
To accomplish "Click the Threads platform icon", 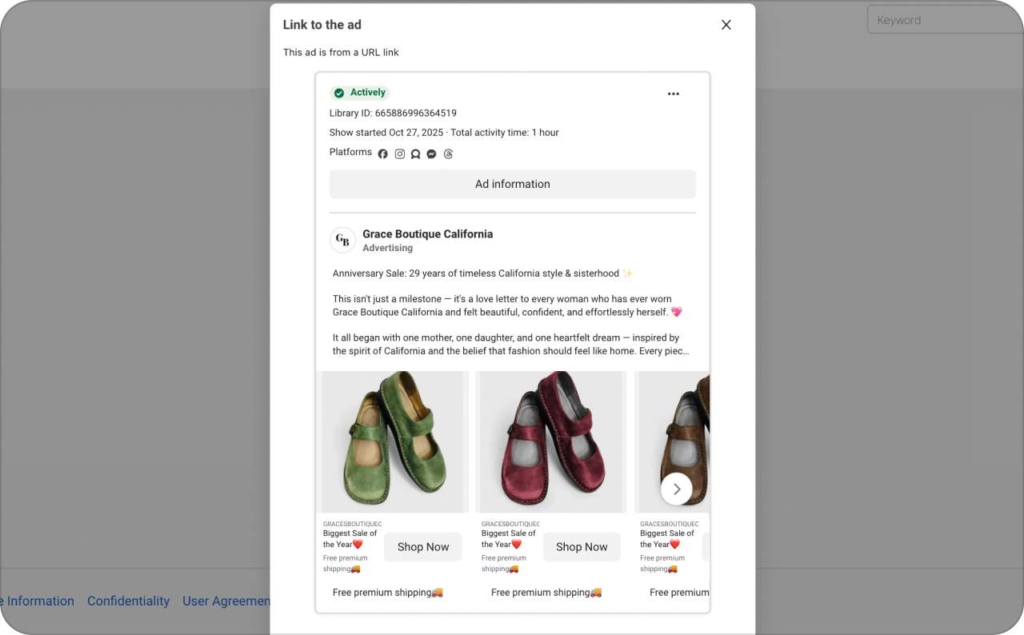I will [448, 154].
